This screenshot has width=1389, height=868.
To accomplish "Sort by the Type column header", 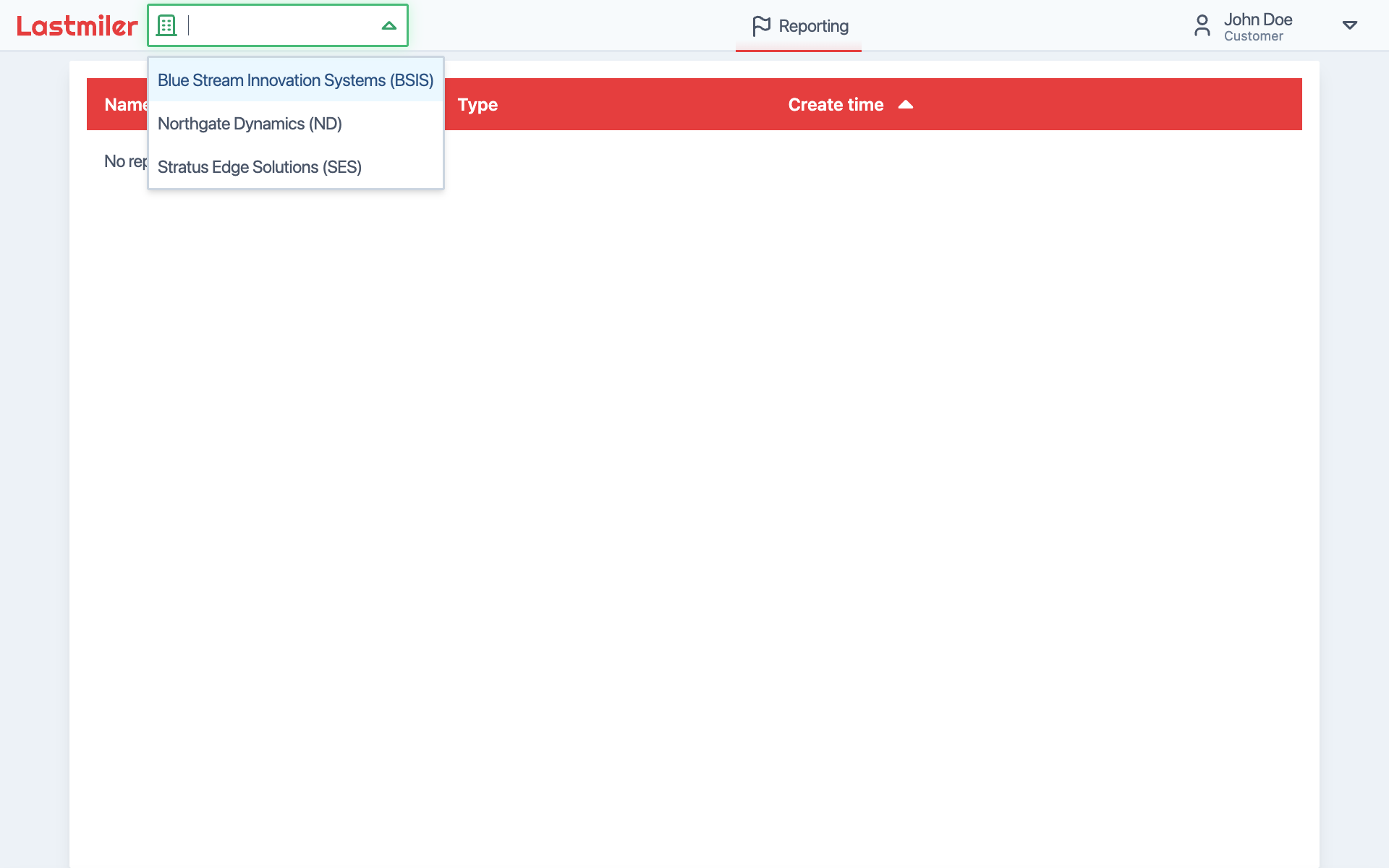I will [x=477, y=105].
